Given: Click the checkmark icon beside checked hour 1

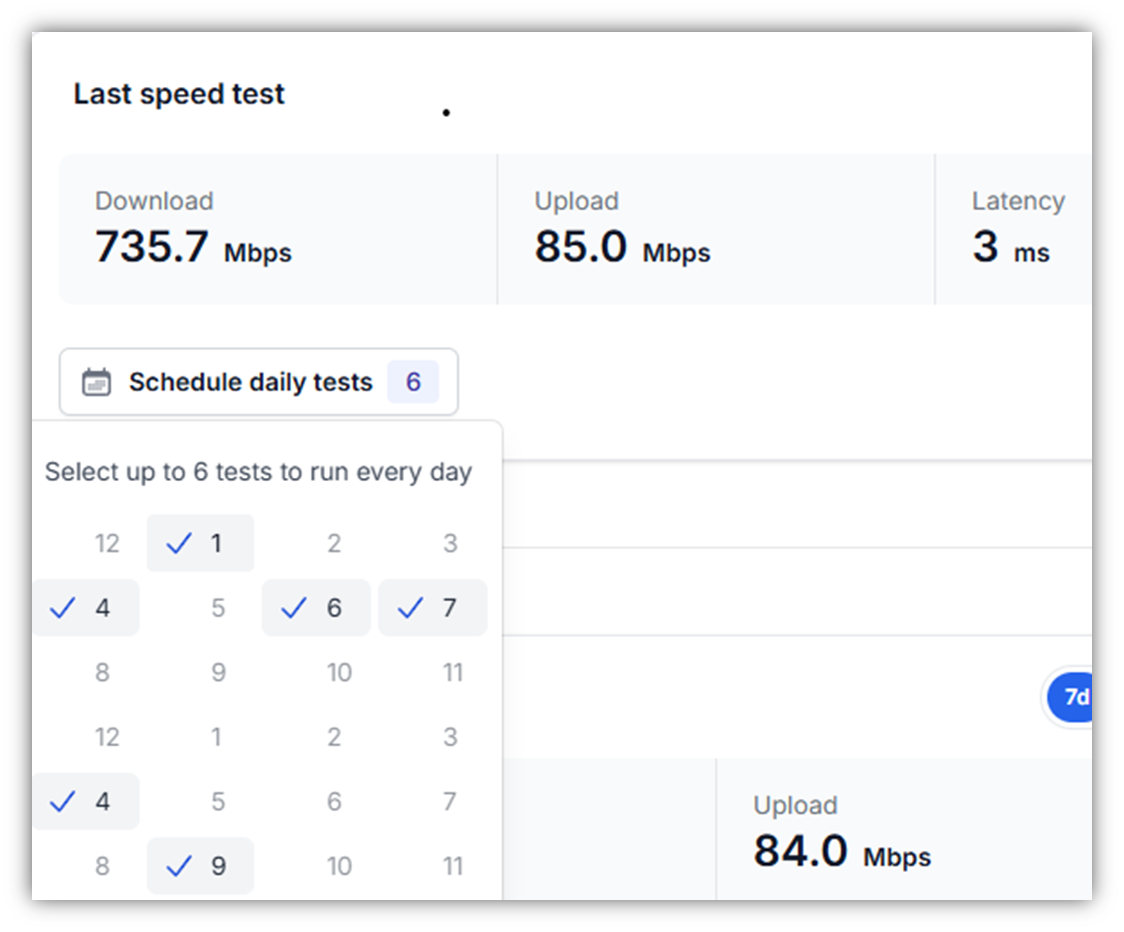Looking at the screenshot, I should tap(179, 543).
